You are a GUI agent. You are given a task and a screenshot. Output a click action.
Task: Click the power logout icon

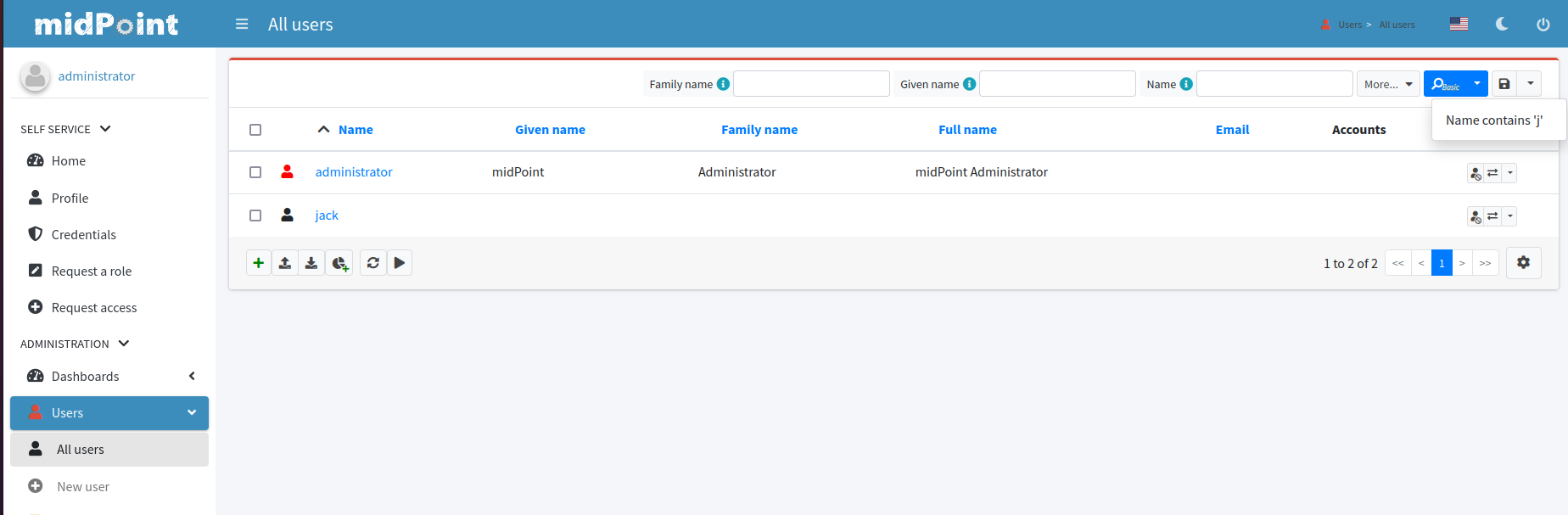[x=1543, y=25]
